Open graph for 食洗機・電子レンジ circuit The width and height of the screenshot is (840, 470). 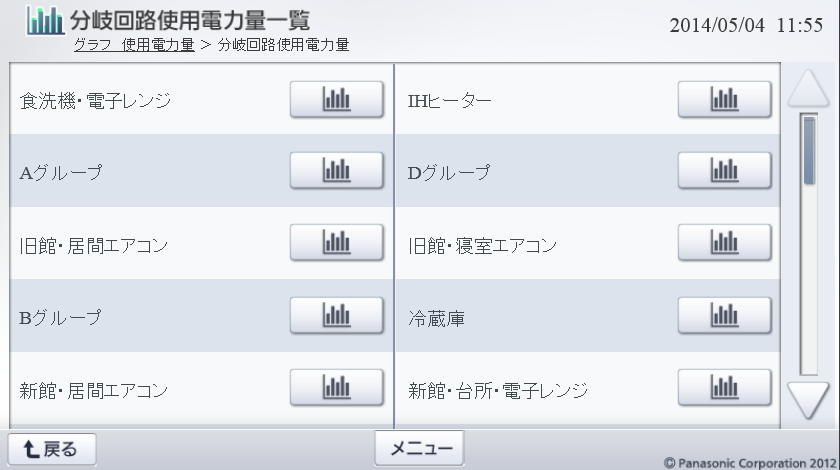[337, 99]
